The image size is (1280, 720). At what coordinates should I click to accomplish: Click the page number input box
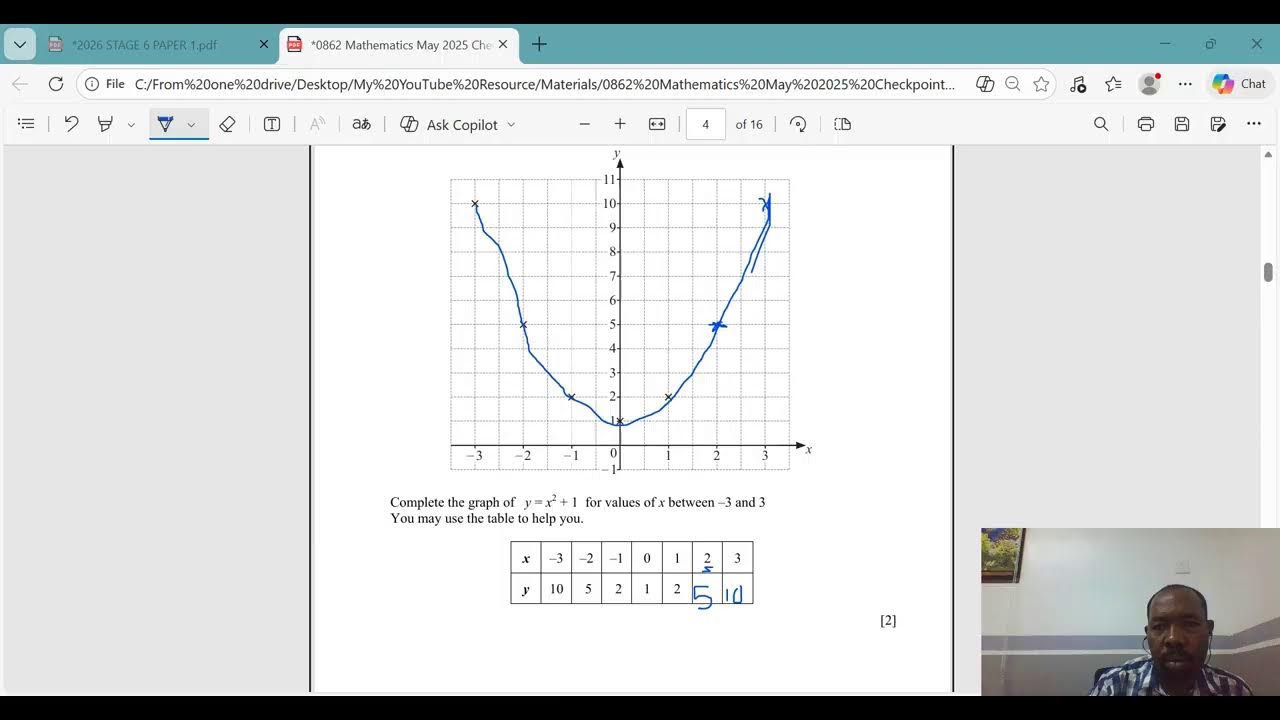706,124
